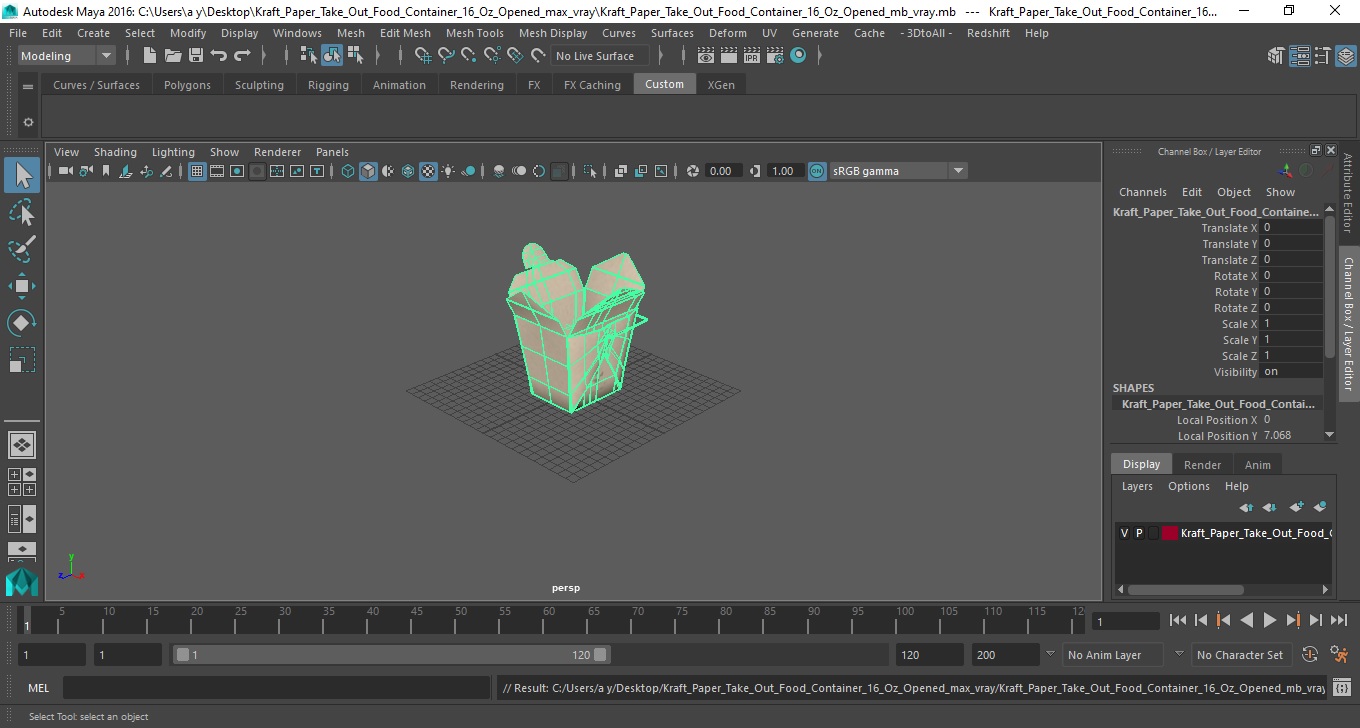Toggle film gate icon in viewport
The height and width of the screenshot is (728, 1360).
coord(217,171)
